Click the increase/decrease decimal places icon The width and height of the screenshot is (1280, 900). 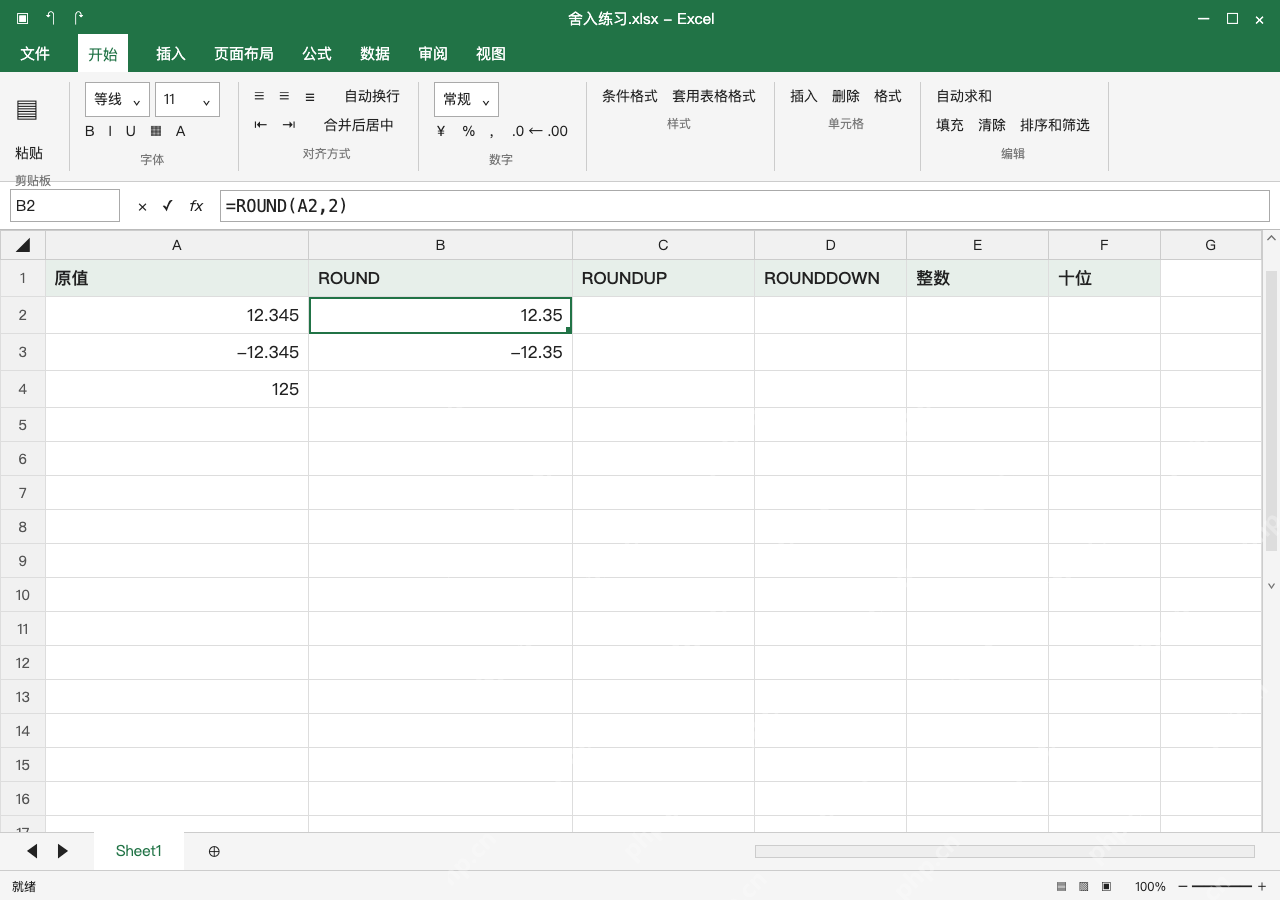coord(539,131)
